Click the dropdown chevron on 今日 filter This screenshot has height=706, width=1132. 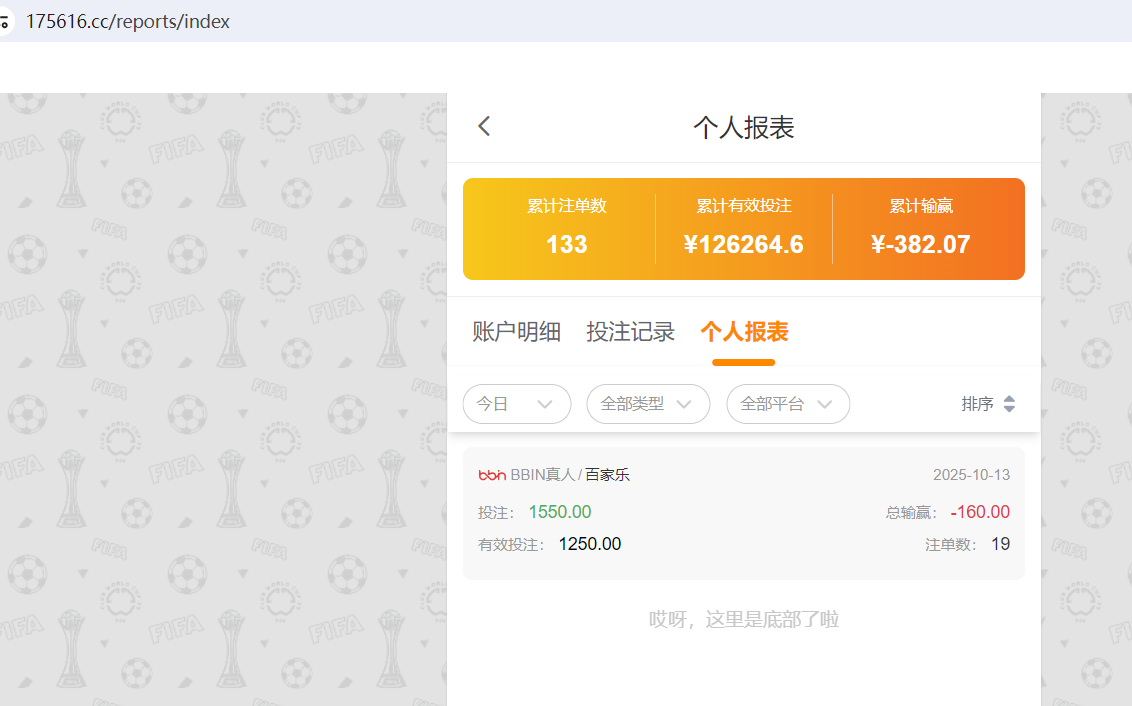[546, 403]
